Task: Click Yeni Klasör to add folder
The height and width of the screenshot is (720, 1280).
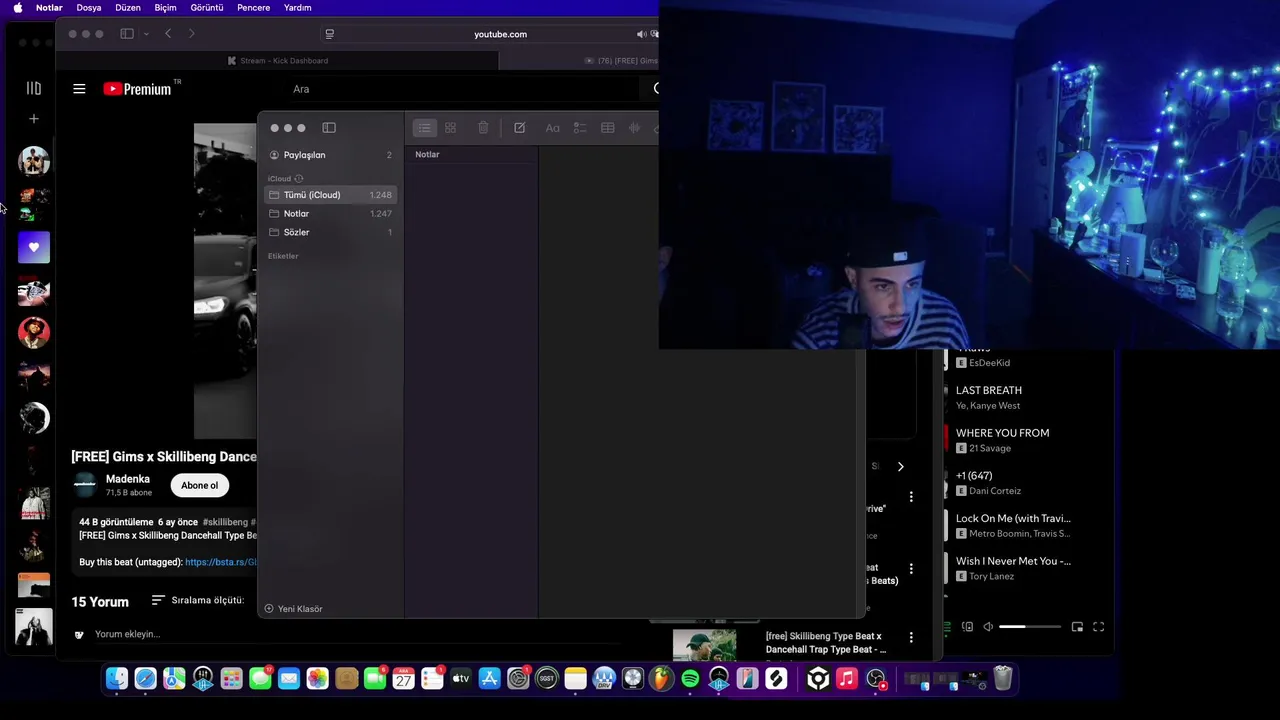Action: pos(293,609)
